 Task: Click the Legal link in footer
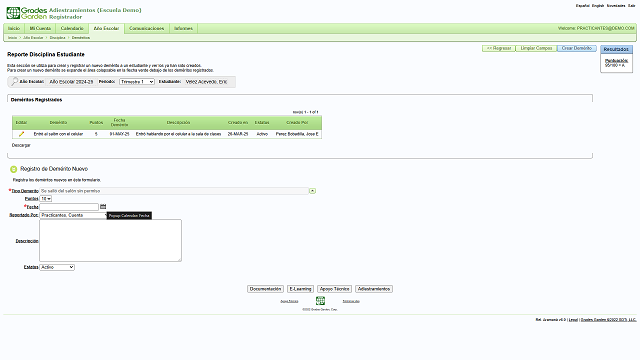click(x=573, y=320)
